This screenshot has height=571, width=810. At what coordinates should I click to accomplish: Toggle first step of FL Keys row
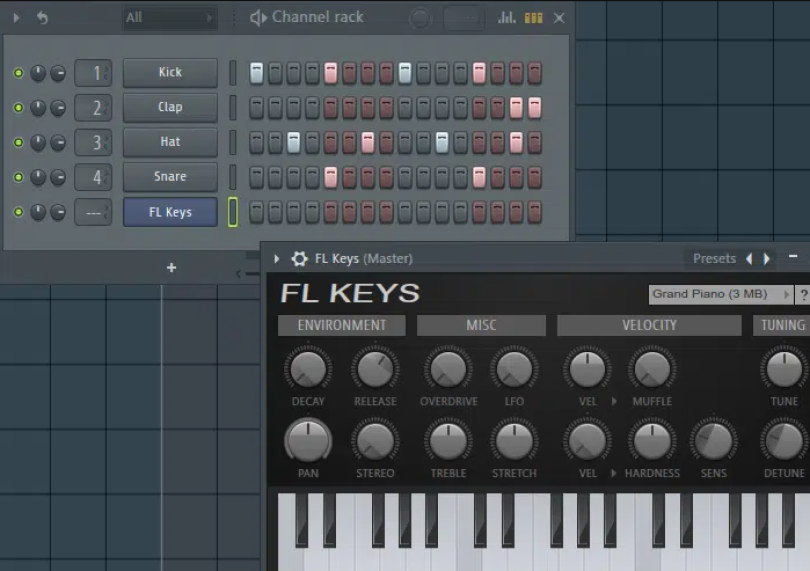click(x=256, y=212)
